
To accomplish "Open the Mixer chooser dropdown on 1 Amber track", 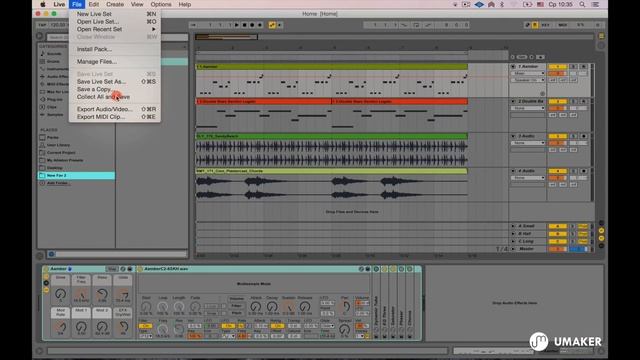I will 528,73.
